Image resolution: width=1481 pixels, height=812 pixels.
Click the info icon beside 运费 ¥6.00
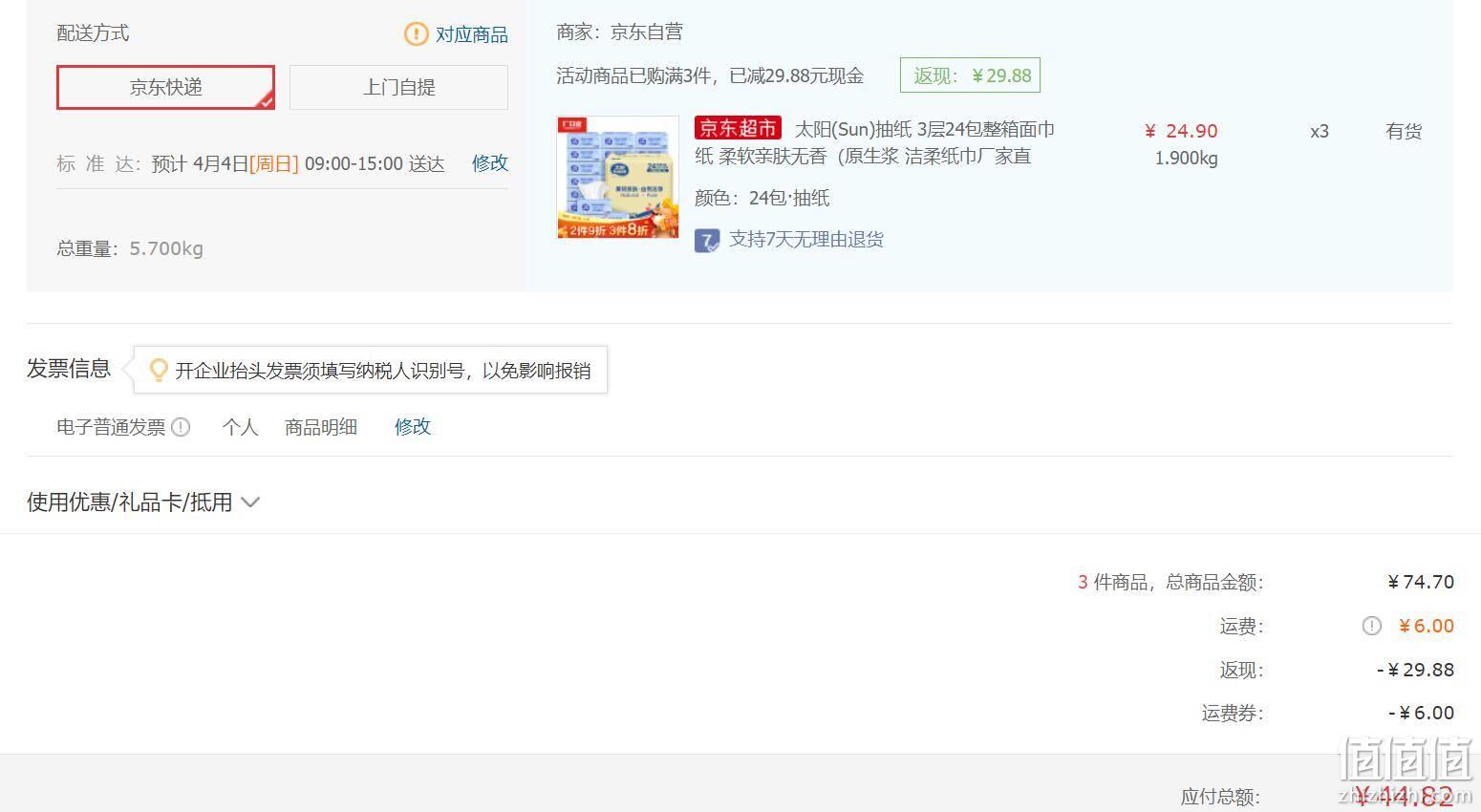[x=1371, y=626]
